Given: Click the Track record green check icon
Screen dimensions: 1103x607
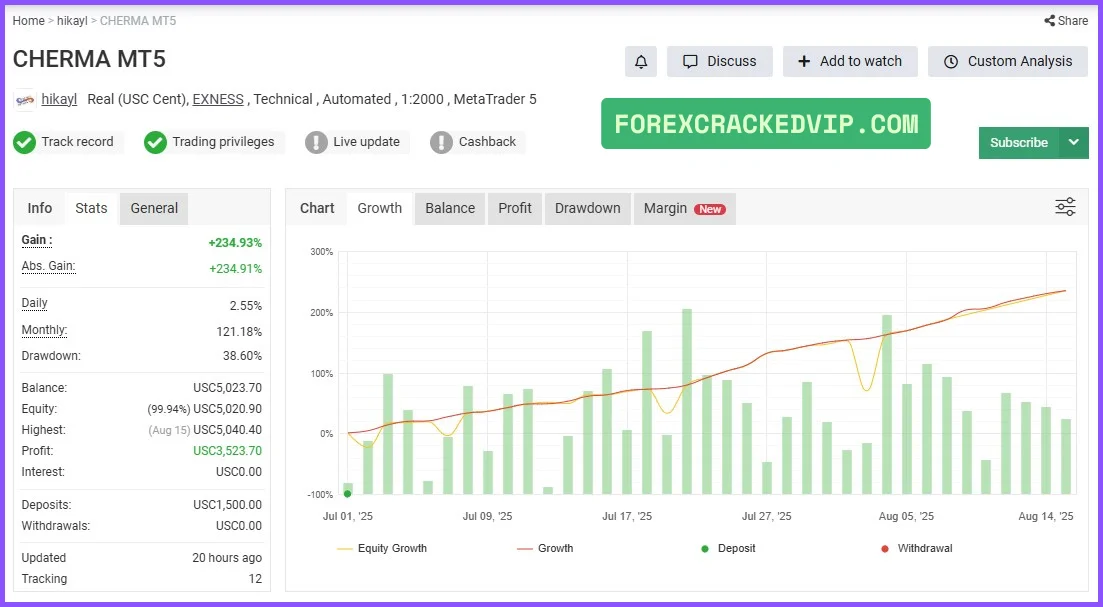Looking at the screenshot, I should [x=25, y=142].
